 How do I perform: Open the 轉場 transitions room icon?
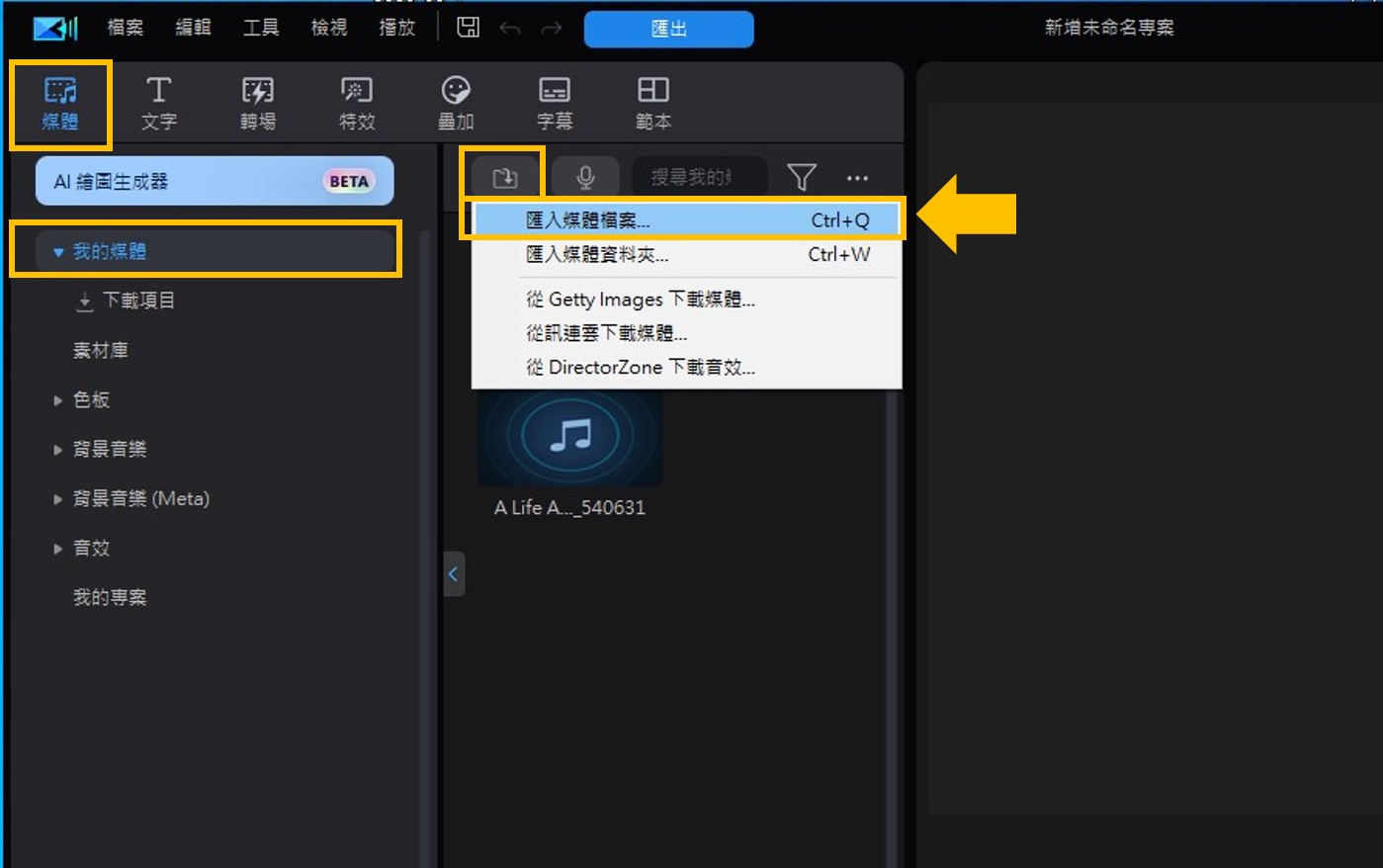click(x=257, y=102)
